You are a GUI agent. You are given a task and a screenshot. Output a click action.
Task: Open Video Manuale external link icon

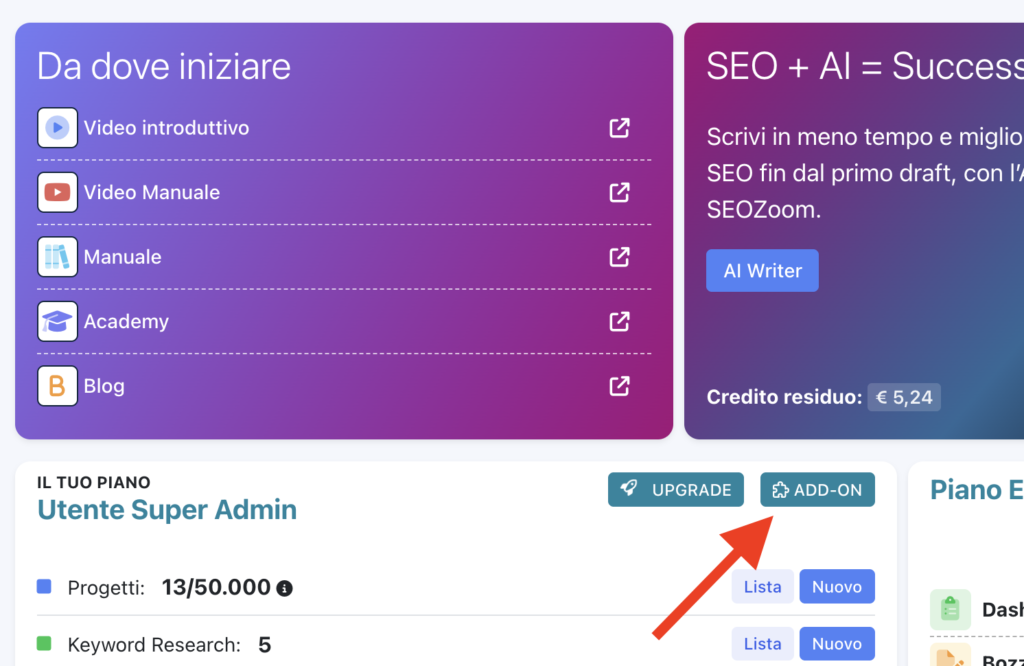coord(620,192)
